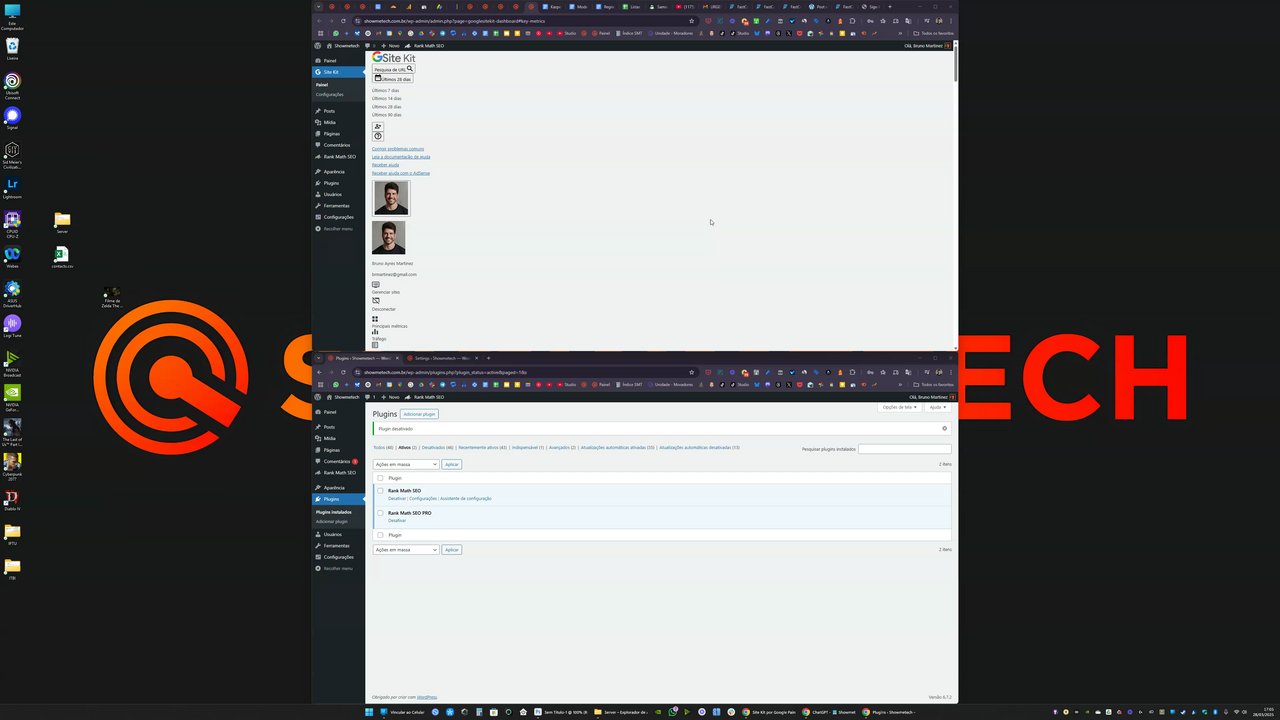Click the bottom 'Aplicar' button

[452, 549]
